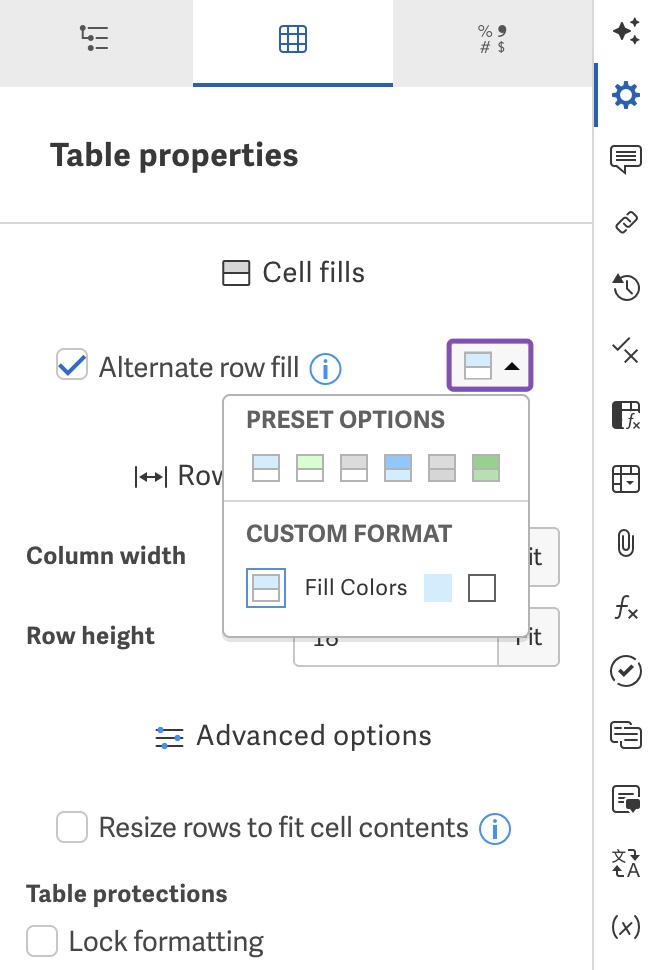652x970 pixels.
Task: Click the Fit button for Column width
Action: (x=544, y=557)
